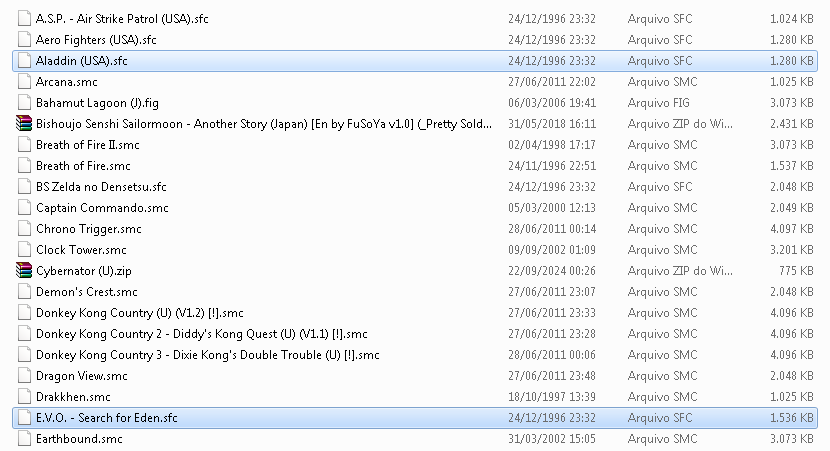830x451 pixels.
Task: Click the file icon of Drakkhen.smc
Action: point(24,396)
